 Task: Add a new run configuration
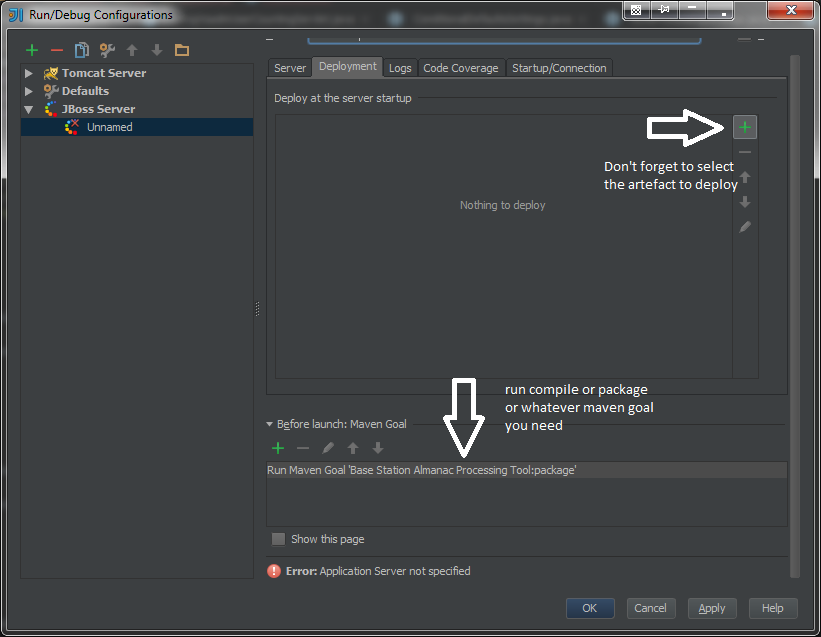[32, 50]
